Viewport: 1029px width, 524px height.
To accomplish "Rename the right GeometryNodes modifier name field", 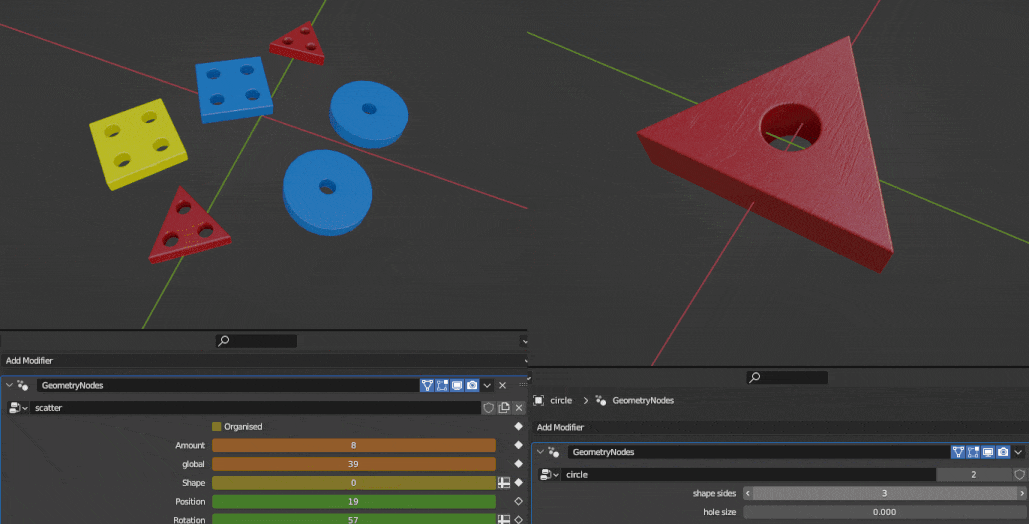I will [x=759, y=452].
